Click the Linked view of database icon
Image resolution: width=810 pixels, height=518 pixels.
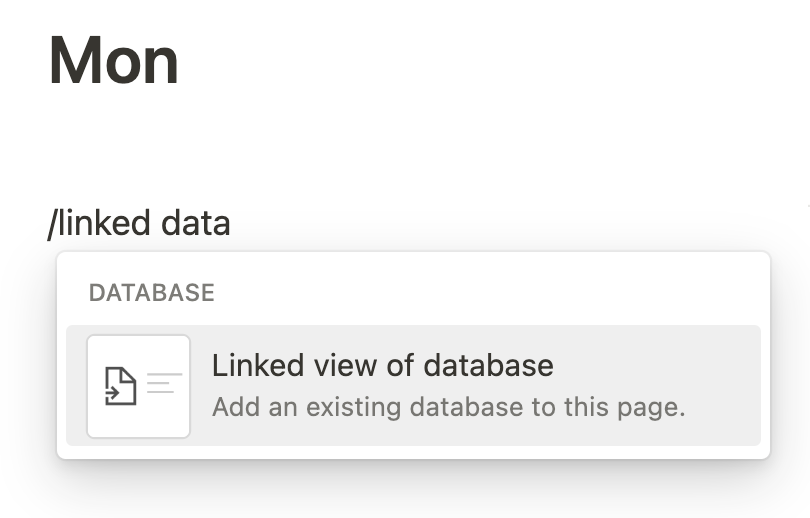(x=138, y=386)
